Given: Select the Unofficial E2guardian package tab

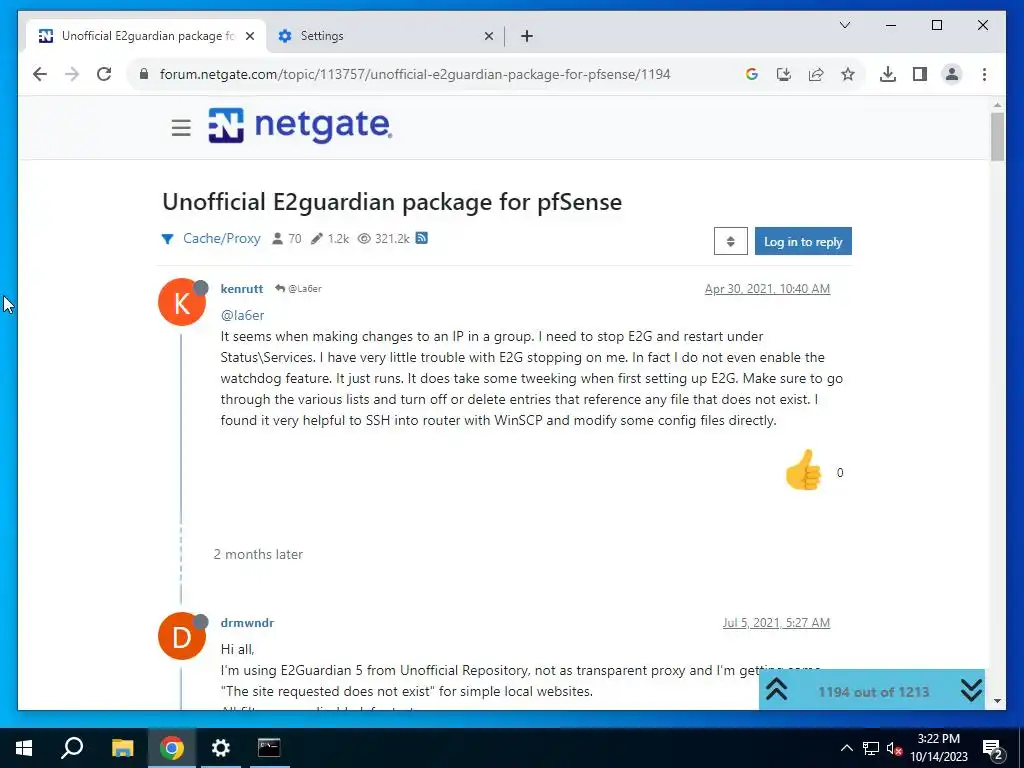Looking at the screenshot, I should 147,36.
